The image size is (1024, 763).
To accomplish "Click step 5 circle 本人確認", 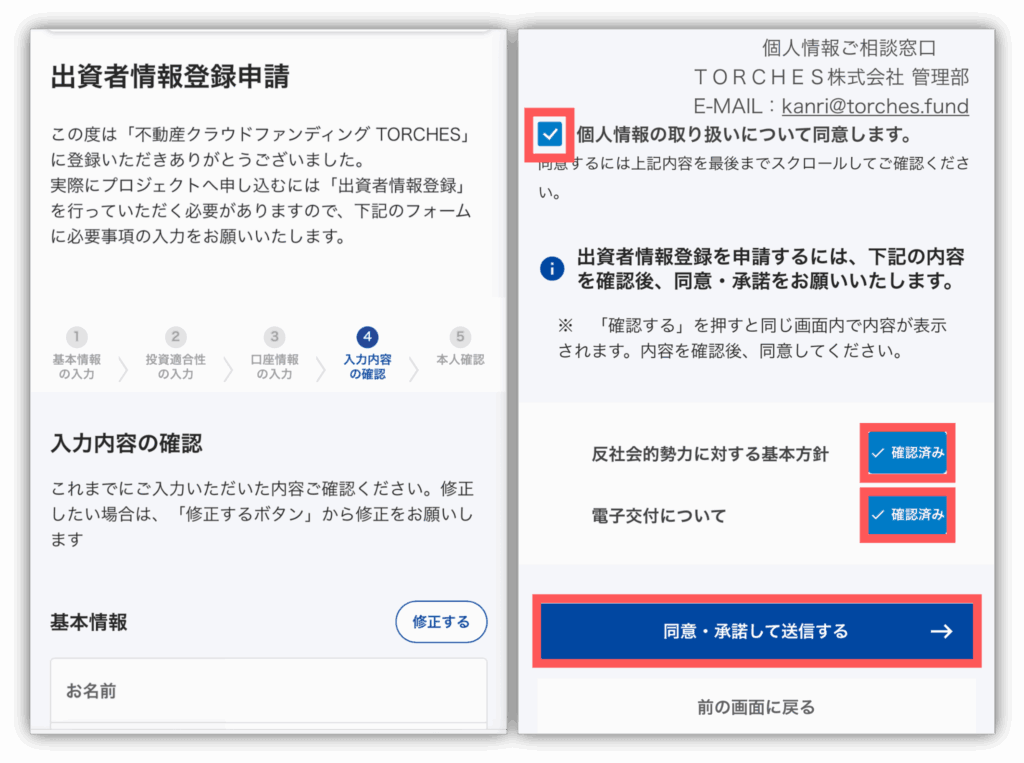I will [x=460, y=337].
